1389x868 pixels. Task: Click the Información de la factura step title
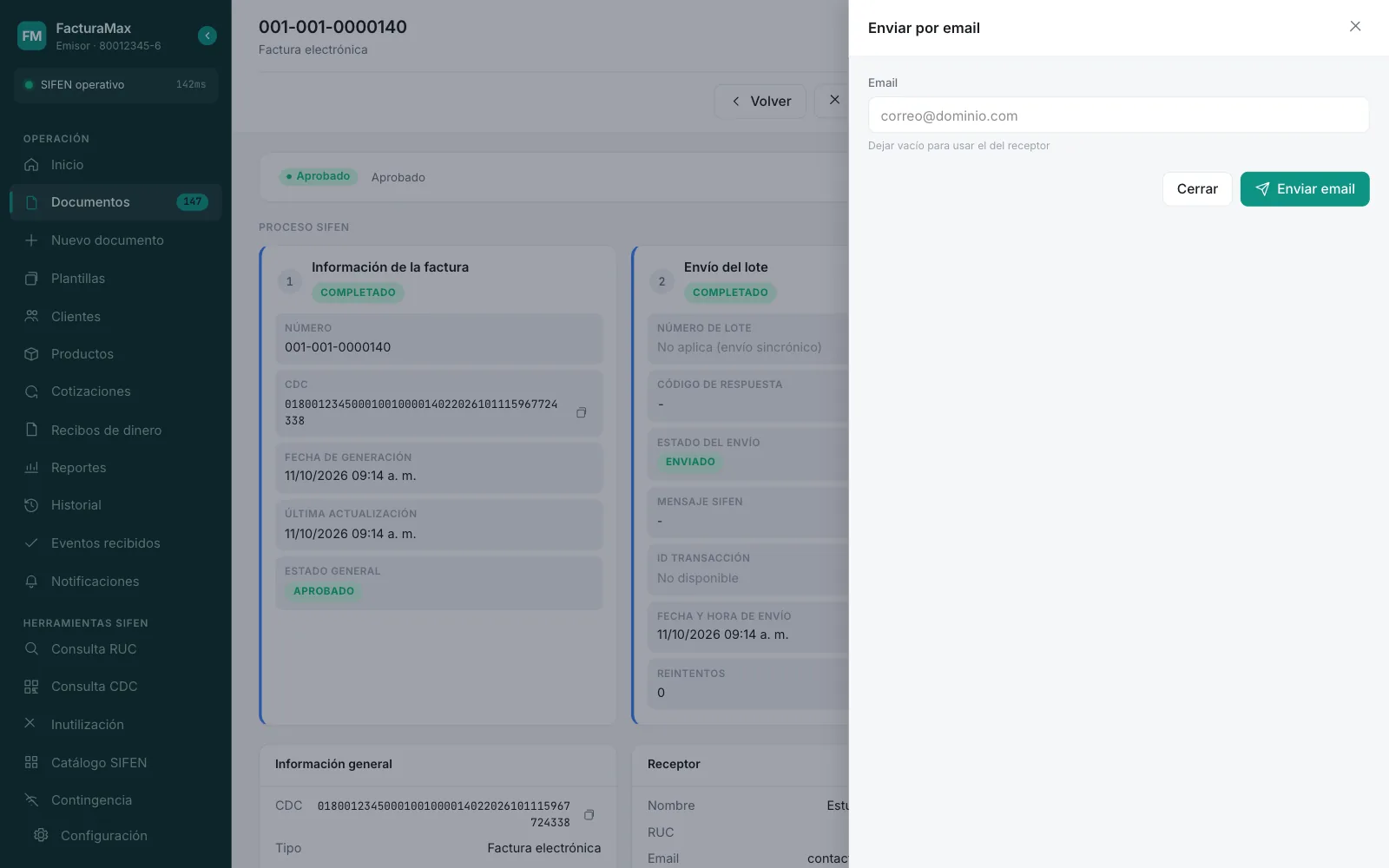click(390, 267)
